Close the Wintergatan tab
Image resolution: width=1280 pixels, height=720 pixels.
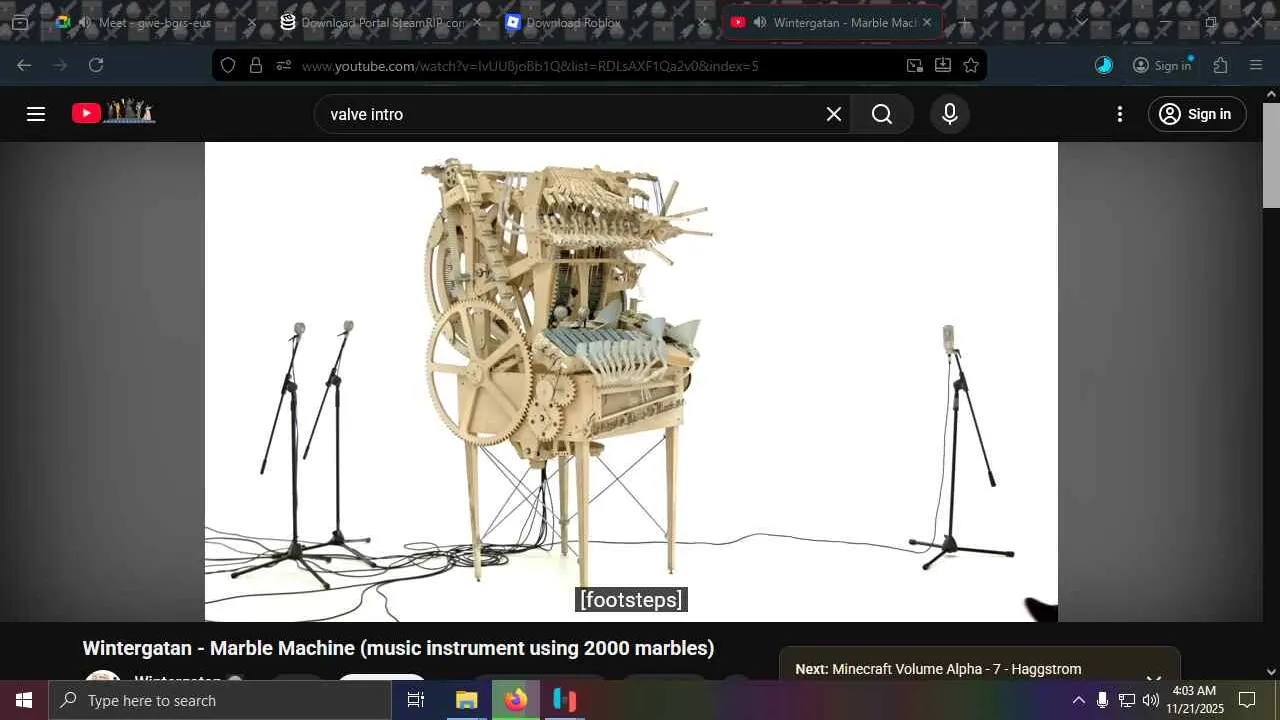point(927,22)
